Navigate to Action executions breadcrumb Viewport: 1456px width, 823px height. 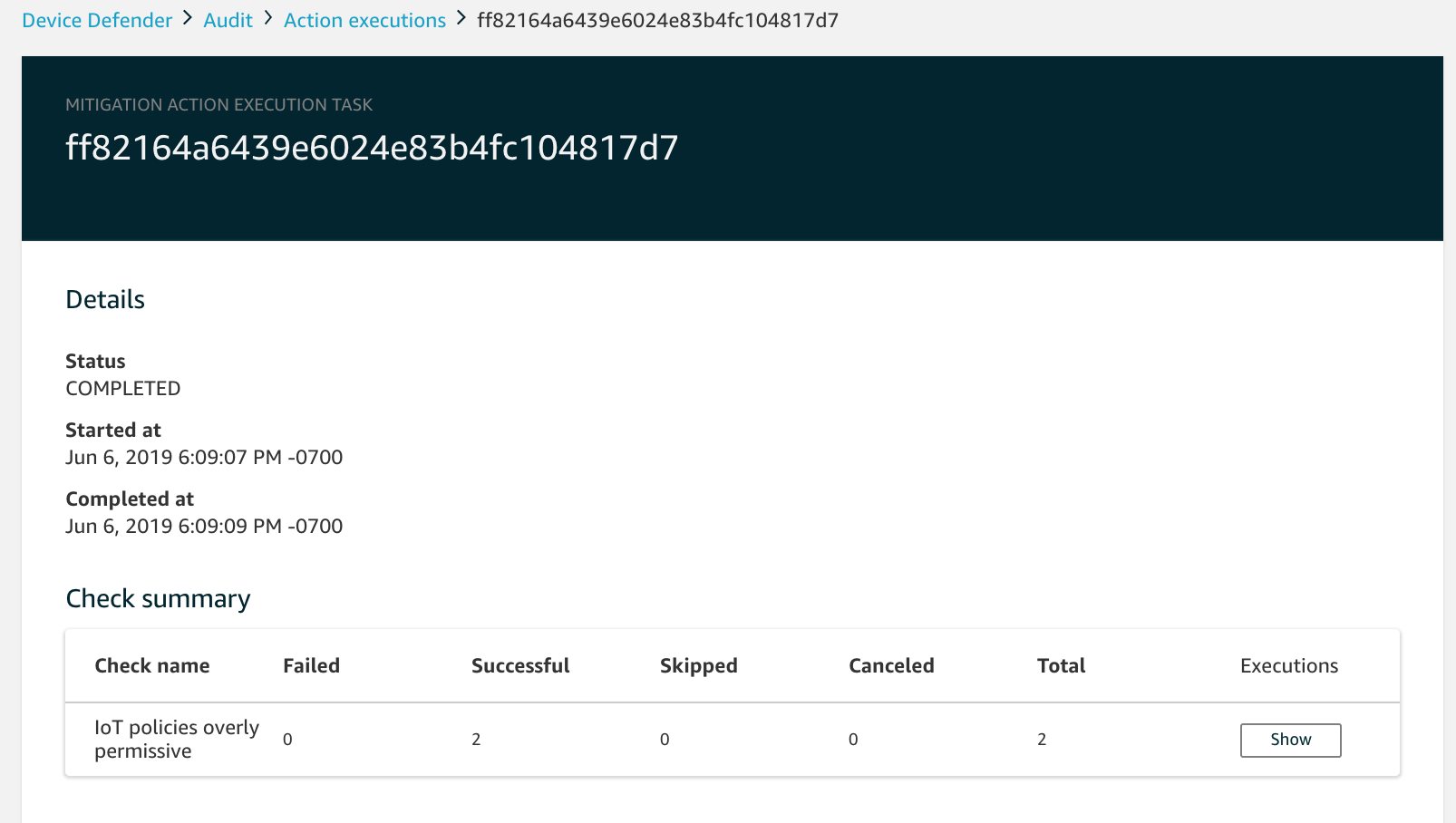click(364, 20)
